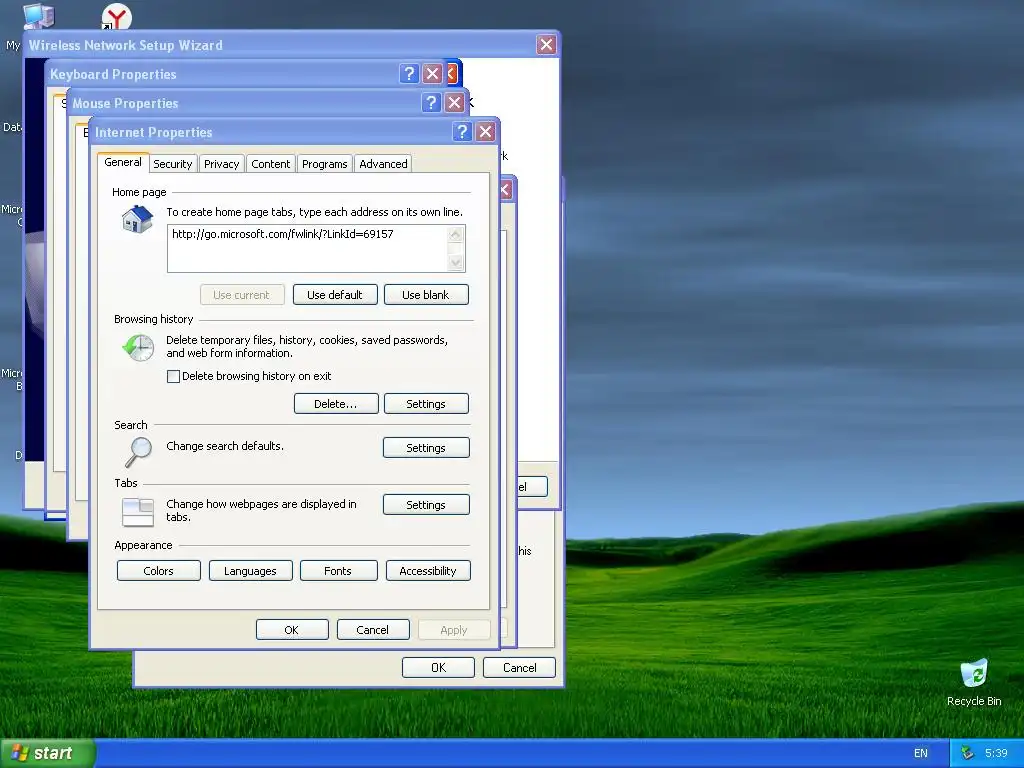Cancel the Internet Properties dialog
The width and height of the screenshot is (1024, 768).
pos(373,630)
